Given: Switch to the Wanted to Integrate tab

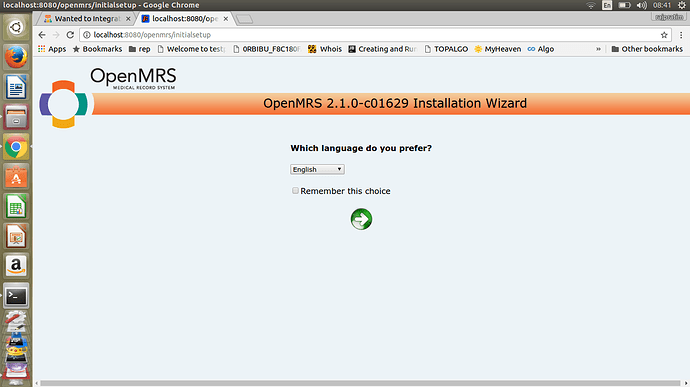Looking at the screenshot, I should (x=87, y=19).
